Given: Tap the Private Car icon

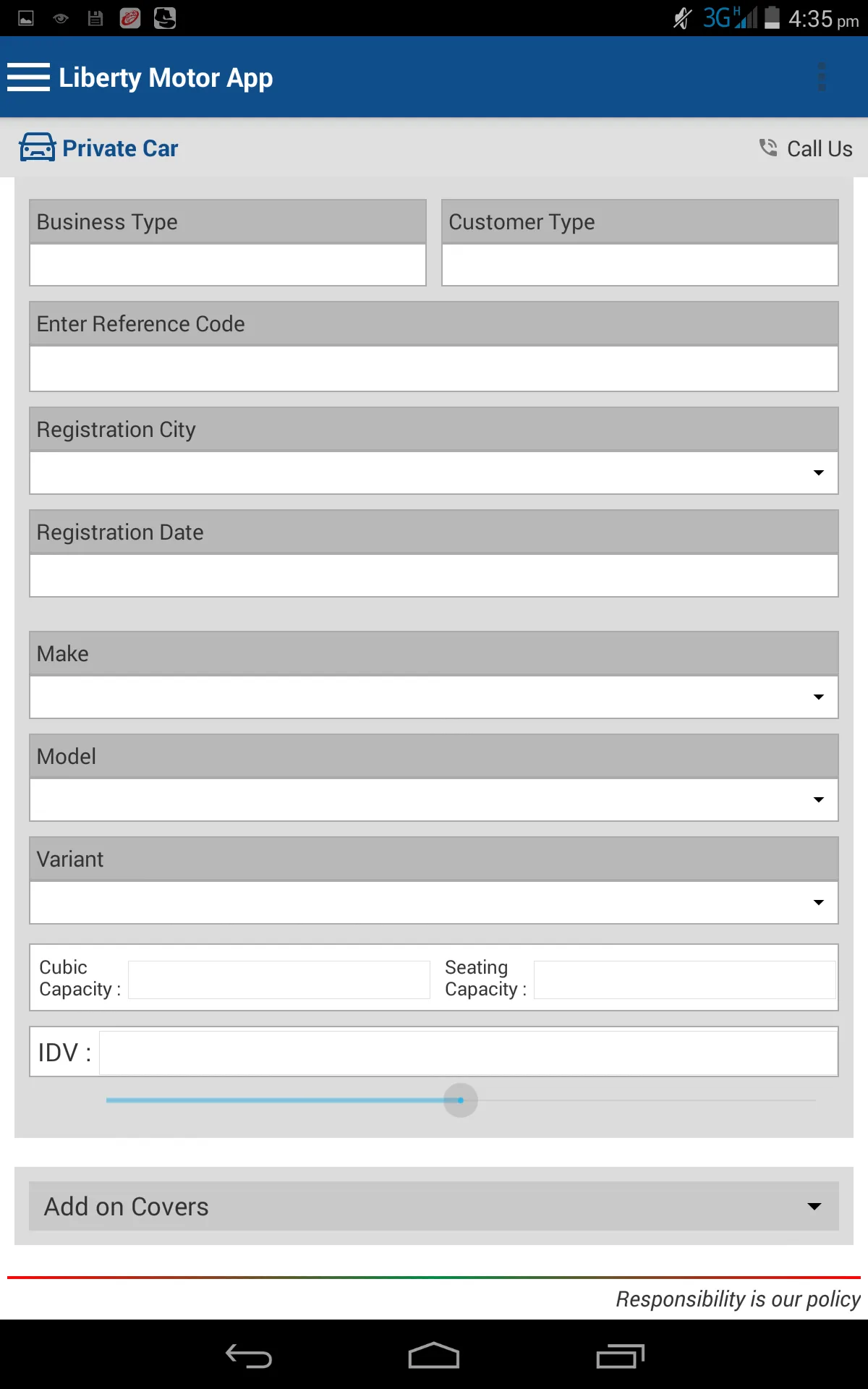Looking at the screenshot, I should pyautogui.click(x=37, y=148).
